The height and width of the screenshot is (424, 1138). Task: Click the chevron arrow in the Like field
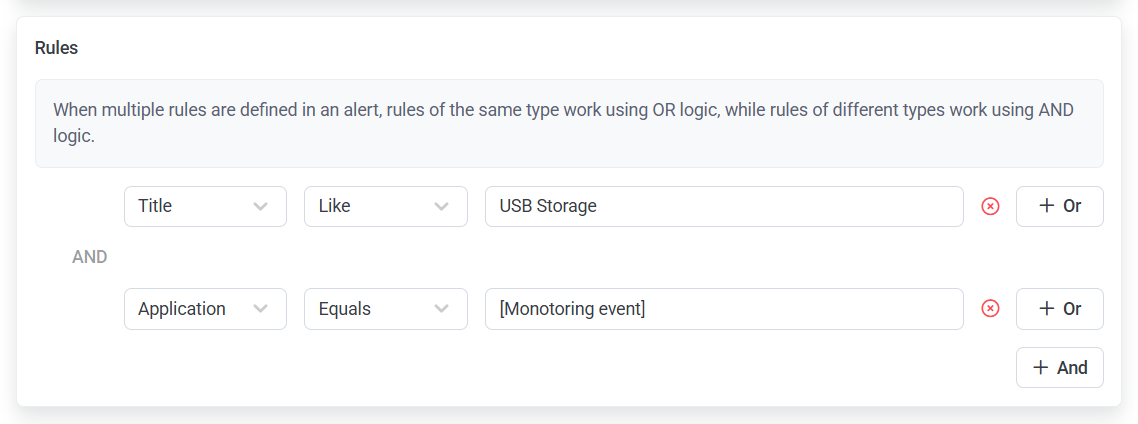click(x=441, y=206)
